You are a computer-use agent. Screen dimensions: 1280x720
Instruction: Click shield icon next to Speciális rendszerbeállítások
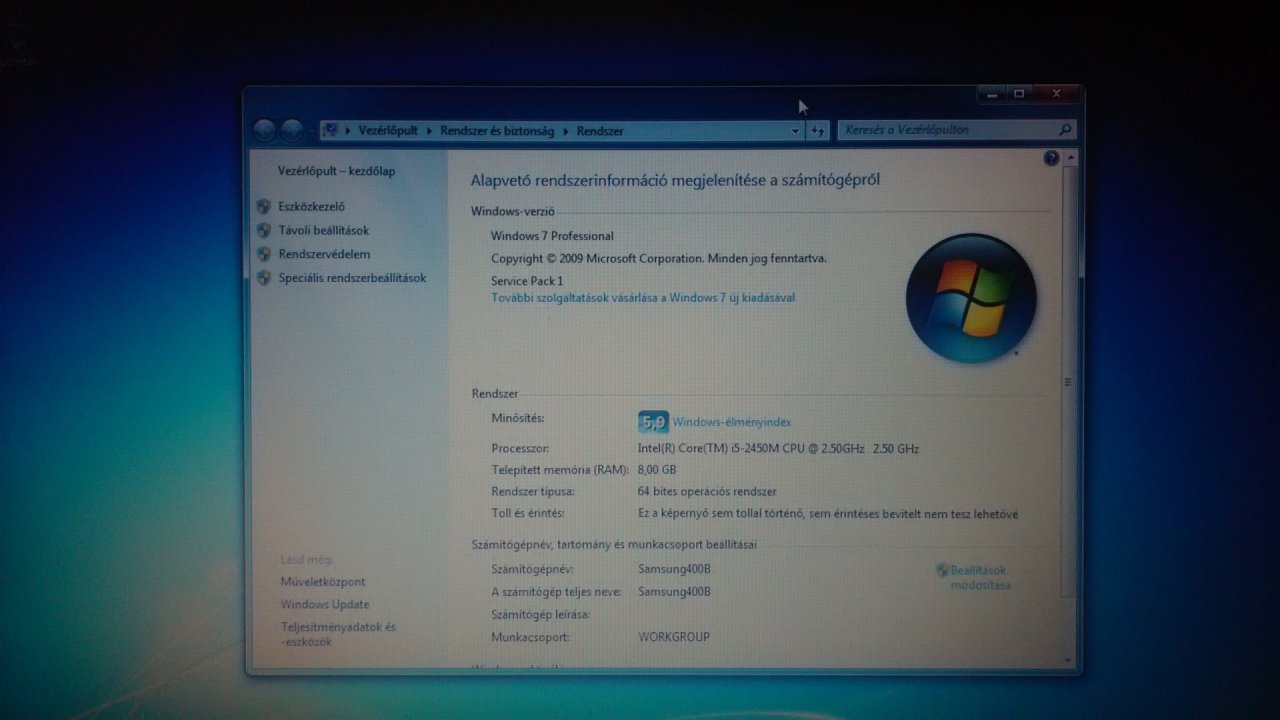(263, 278)
